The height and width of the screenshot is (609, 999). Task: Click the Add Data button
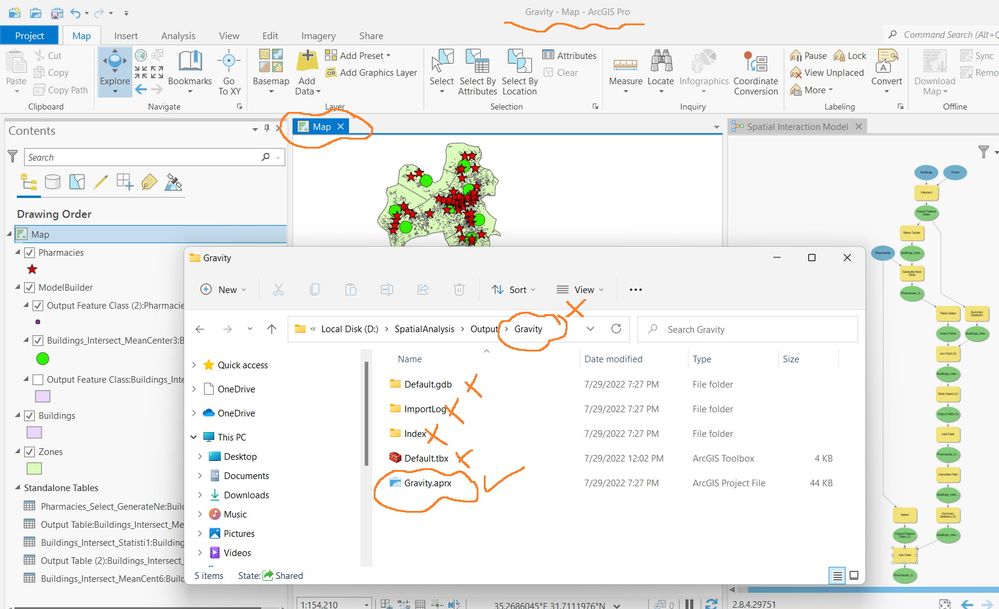point(307,71)
